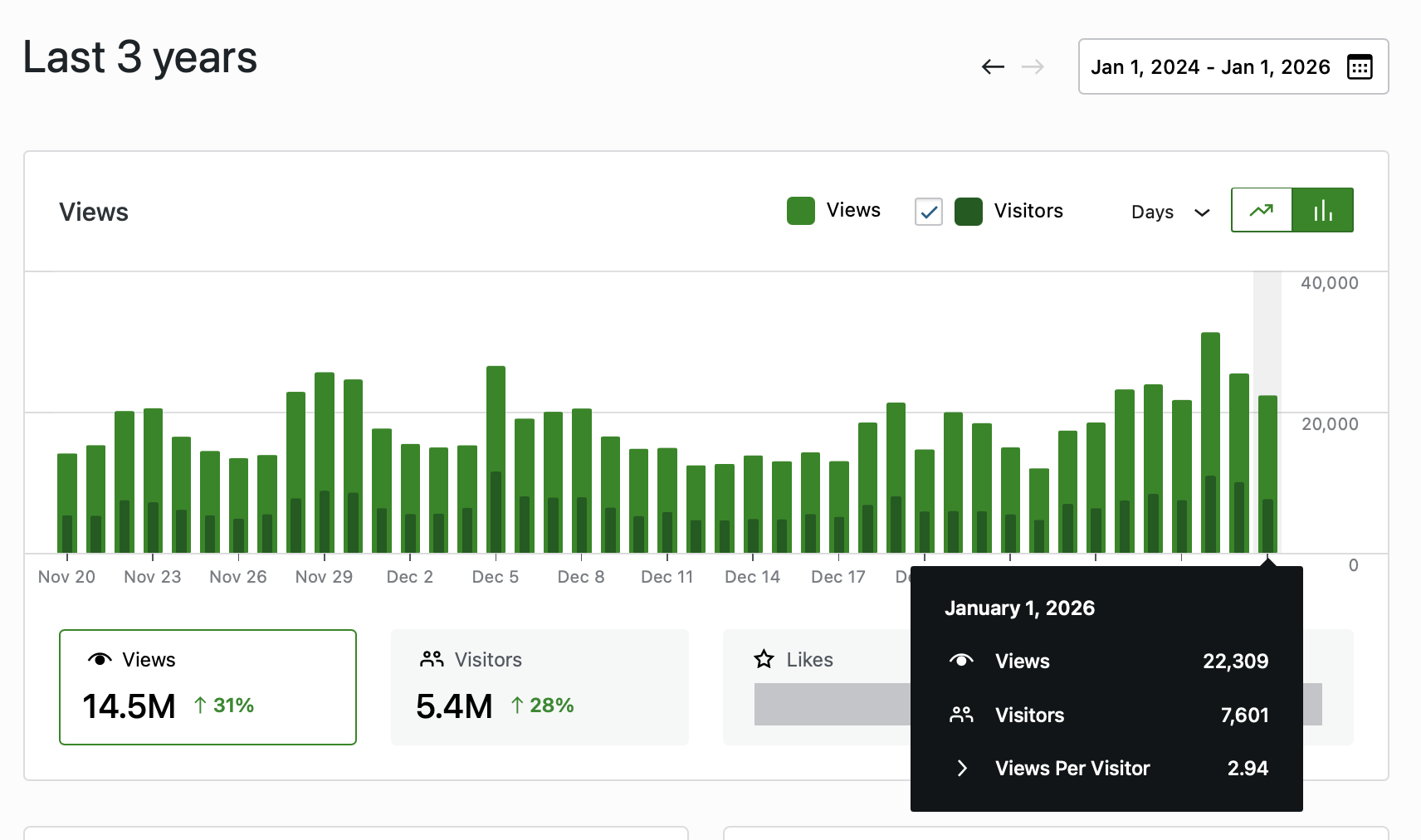Open the calendar date picker icon
This screenshot has width=1421, height=840.
coord(1359,67)
